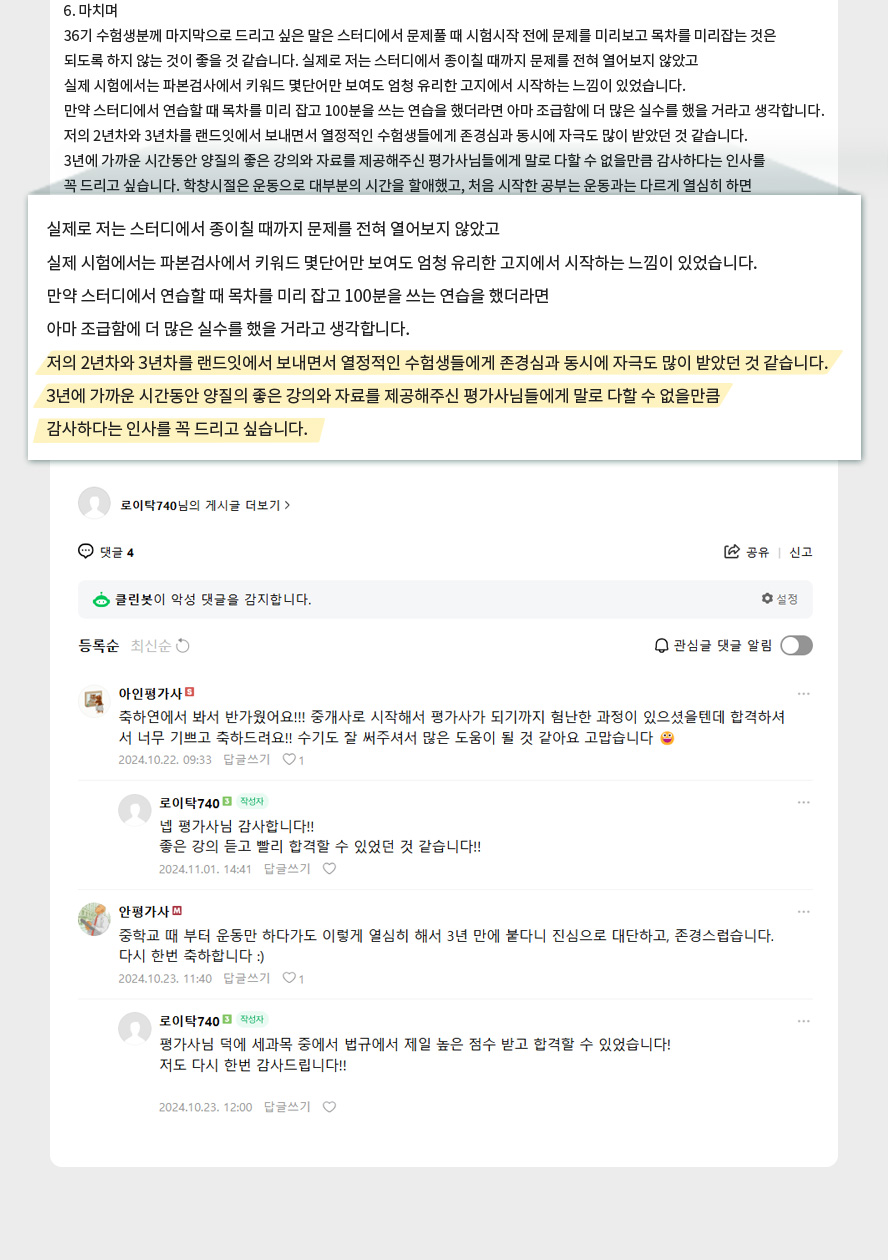Open more options for 아인평가사's comment

[804, 694]
